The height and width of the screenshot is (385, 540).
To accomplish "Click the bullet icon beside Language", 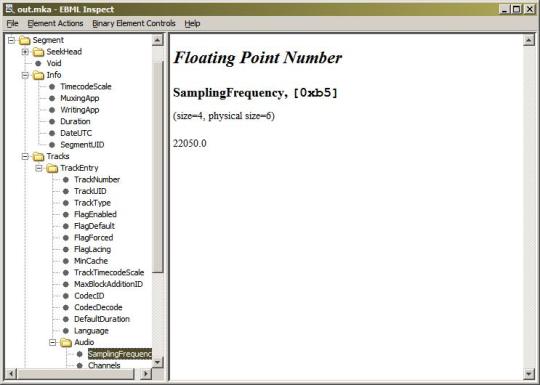I will coord(66,331).
